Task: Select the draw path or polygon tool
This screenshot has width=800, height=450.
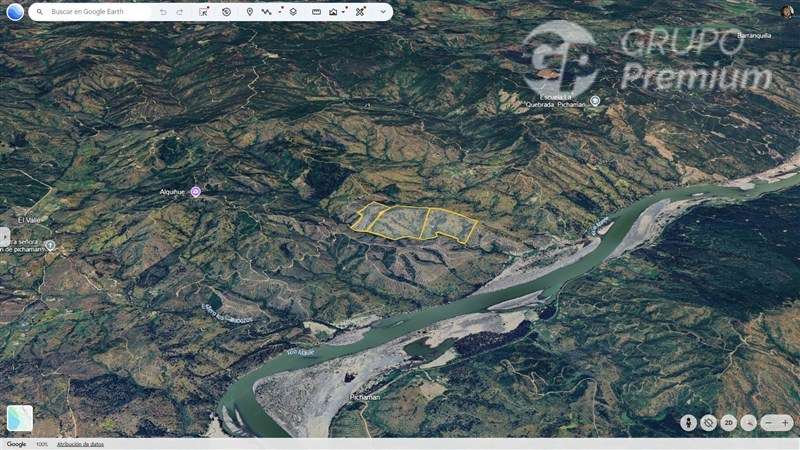Action: click(266, 12)
